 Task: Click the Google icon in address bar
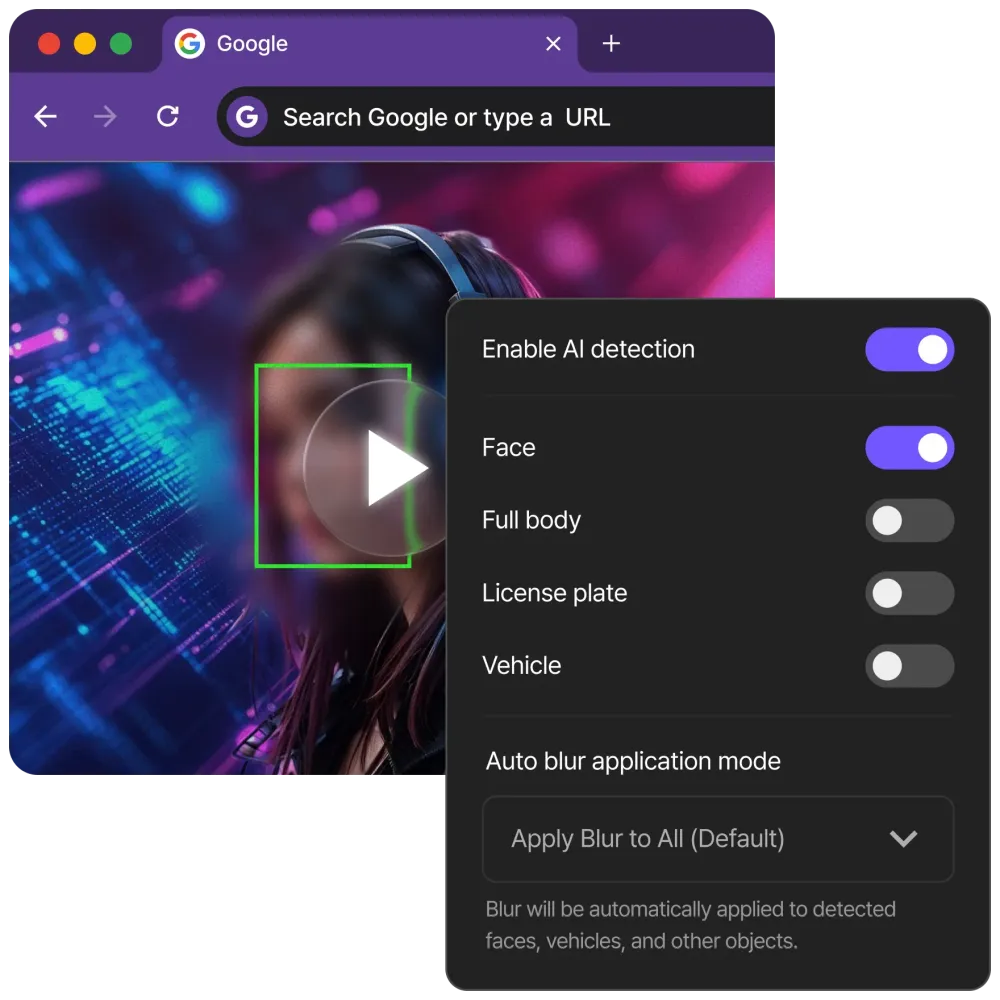point(246,118)
